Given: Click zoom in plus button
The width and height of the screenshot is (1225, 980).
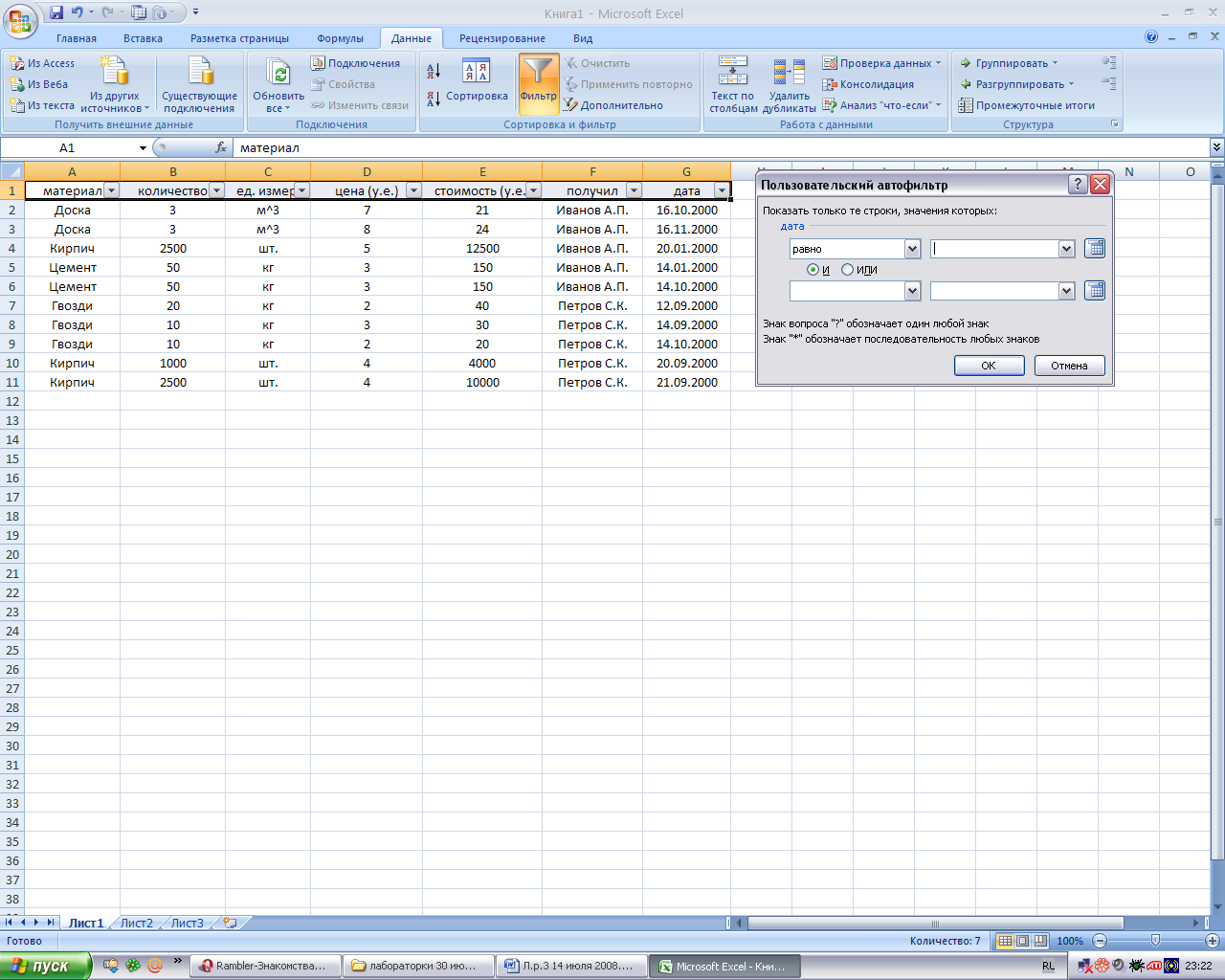Looking at the screenshot, I should (x=1212, y=941).
